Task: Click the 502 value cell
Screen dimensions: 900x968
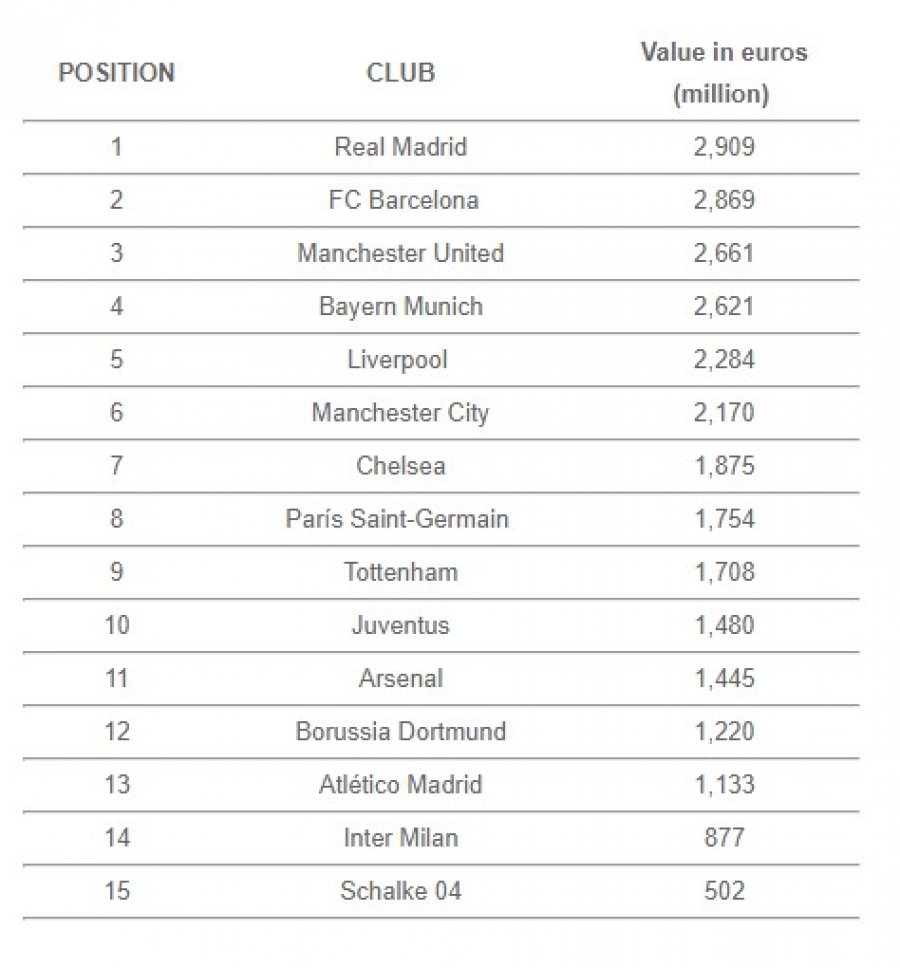Action: [724, 890]
